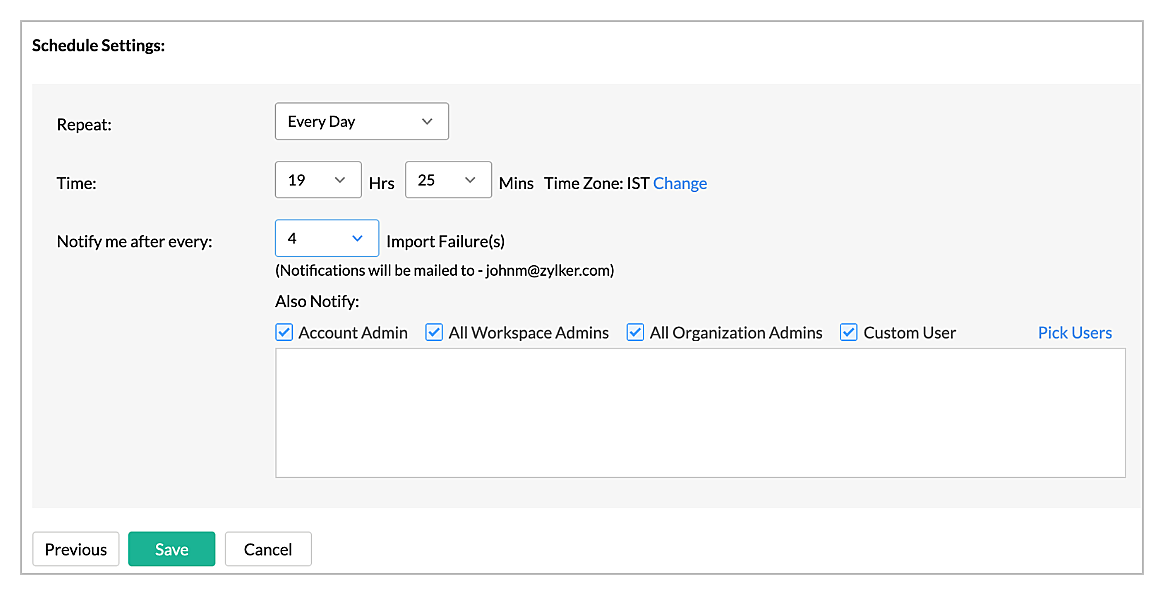
Task: Click the blue chevron on the failures dropdown
Action: [x=355, y=238]
